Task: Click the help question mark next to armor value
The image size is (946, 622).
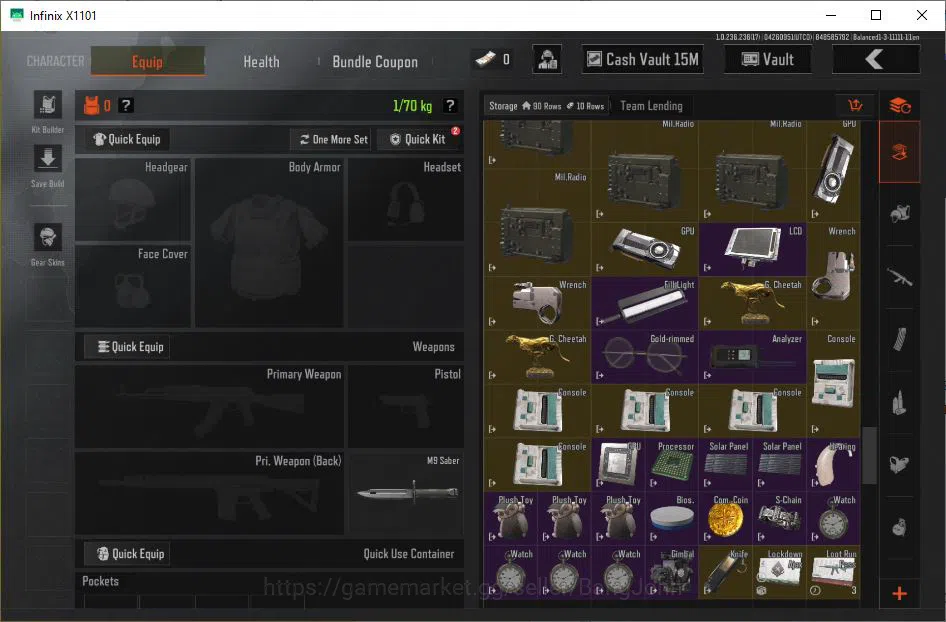Action: coord(125,106)
